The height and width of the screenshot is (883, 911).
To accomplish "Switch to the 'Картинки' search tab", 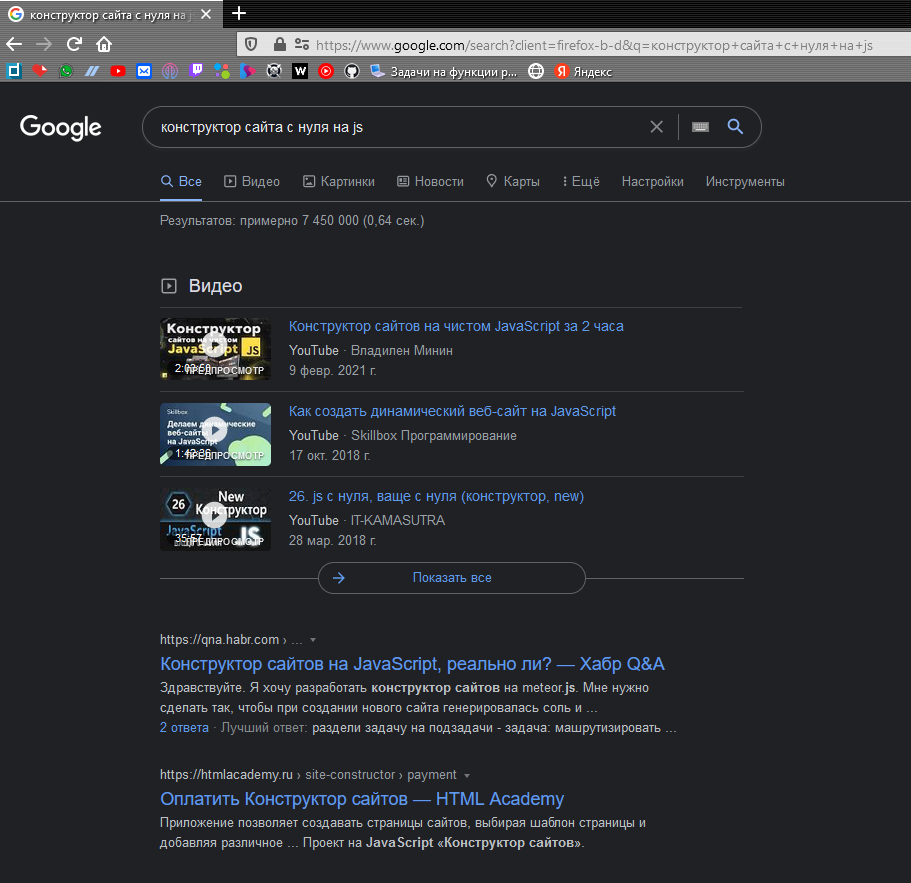I will [339, 181].
